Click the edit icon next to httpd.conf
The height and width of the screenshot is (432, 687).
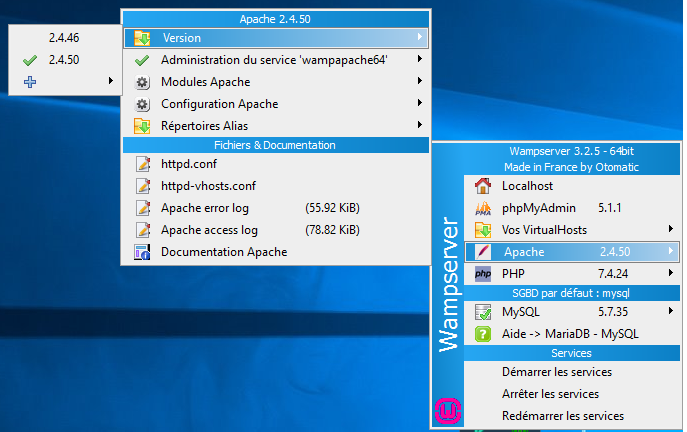143,164
